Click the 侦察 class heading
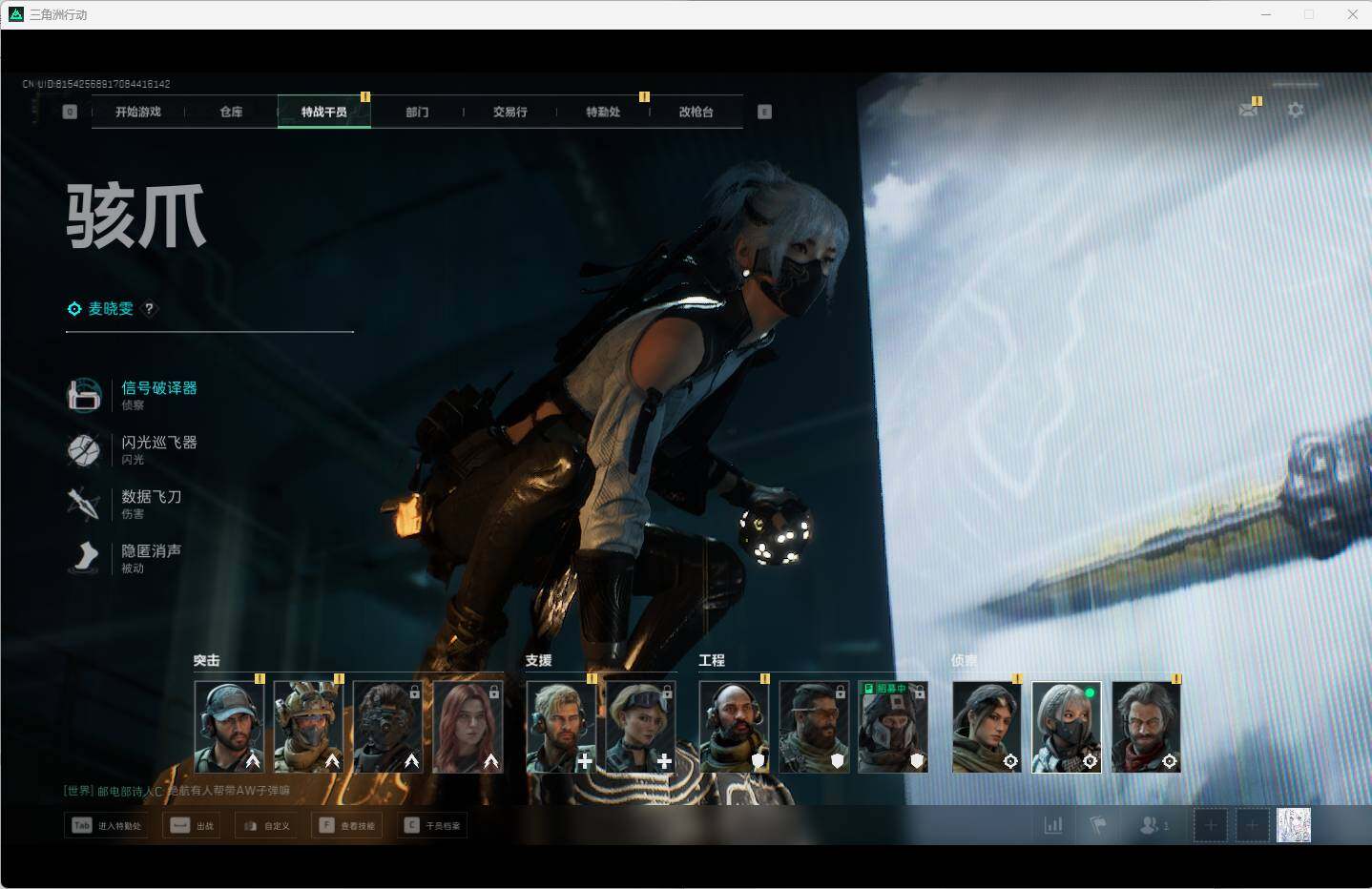1372x889 pixels. coord(965,660)
